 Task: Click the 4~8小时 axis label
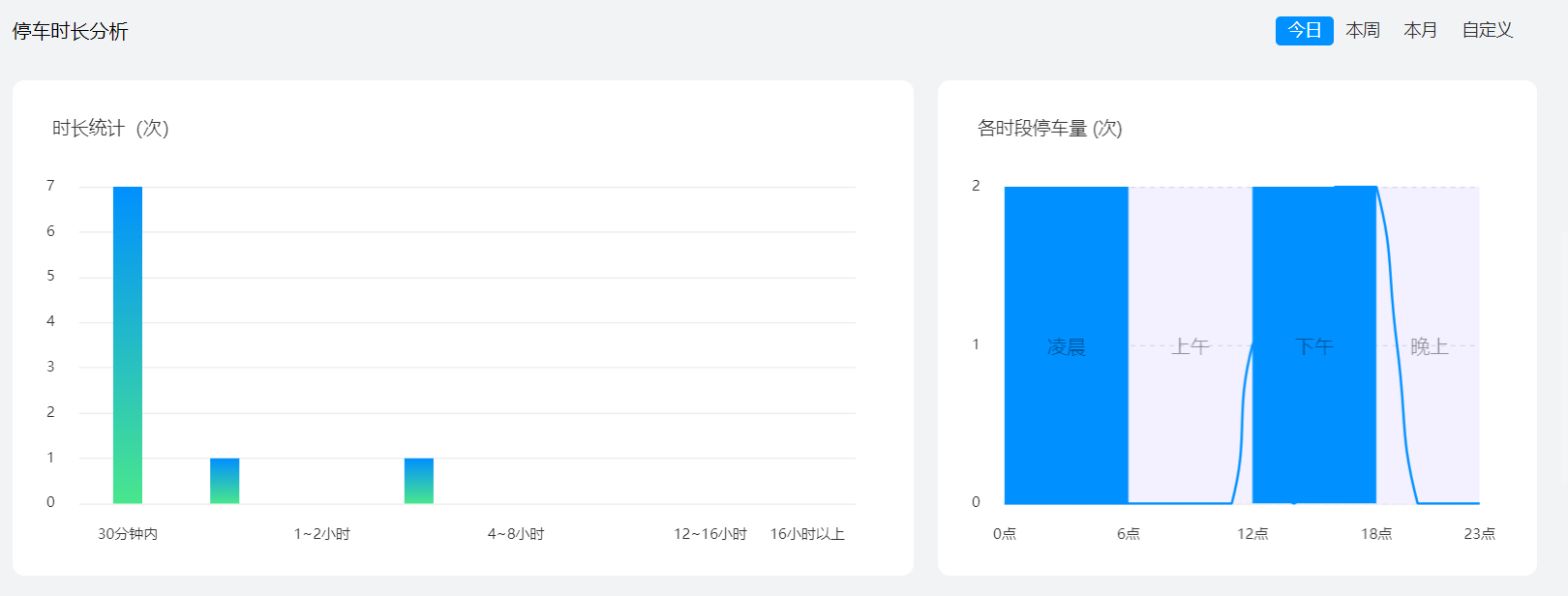pos(516,534)
